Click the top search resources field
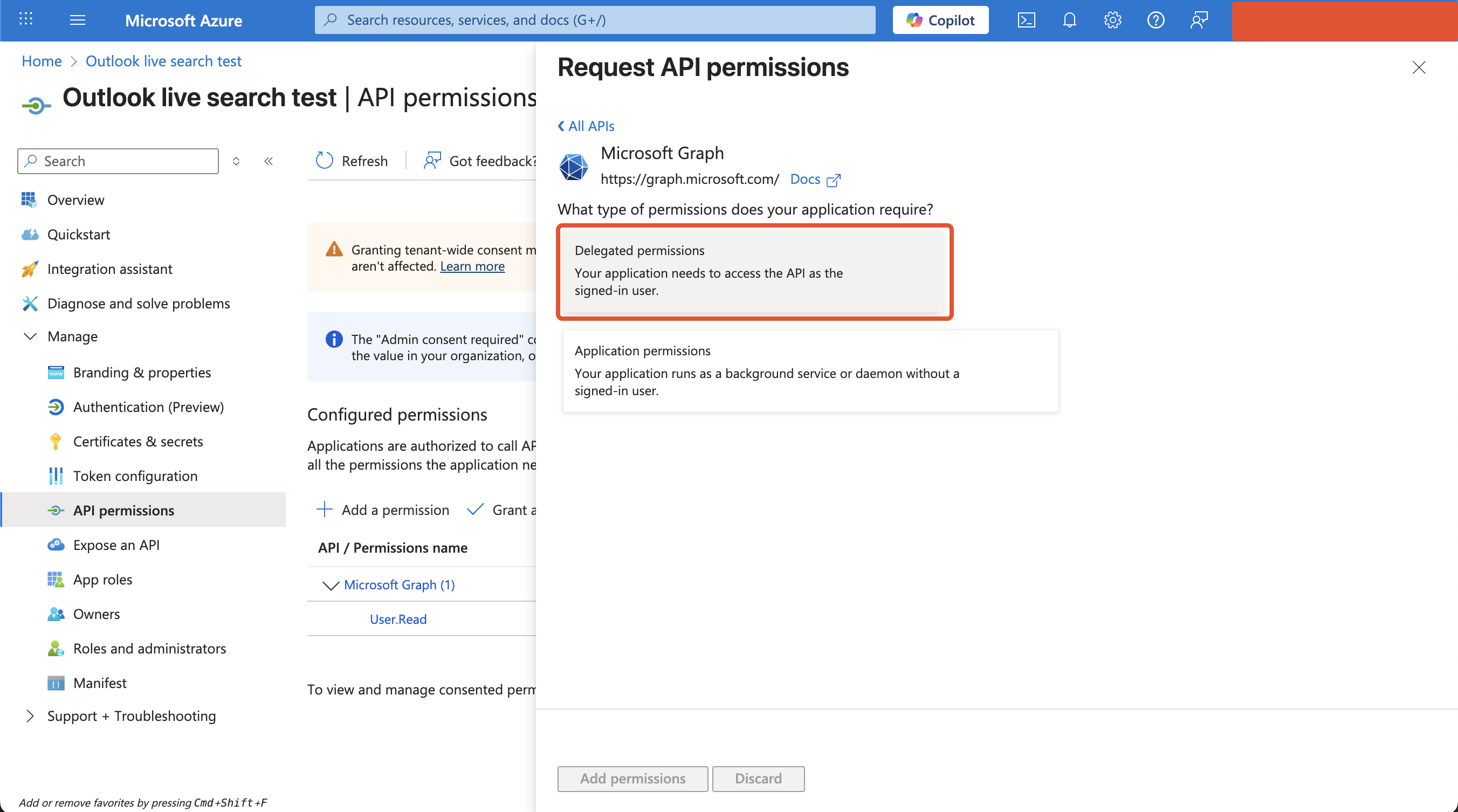 [594, 20]
